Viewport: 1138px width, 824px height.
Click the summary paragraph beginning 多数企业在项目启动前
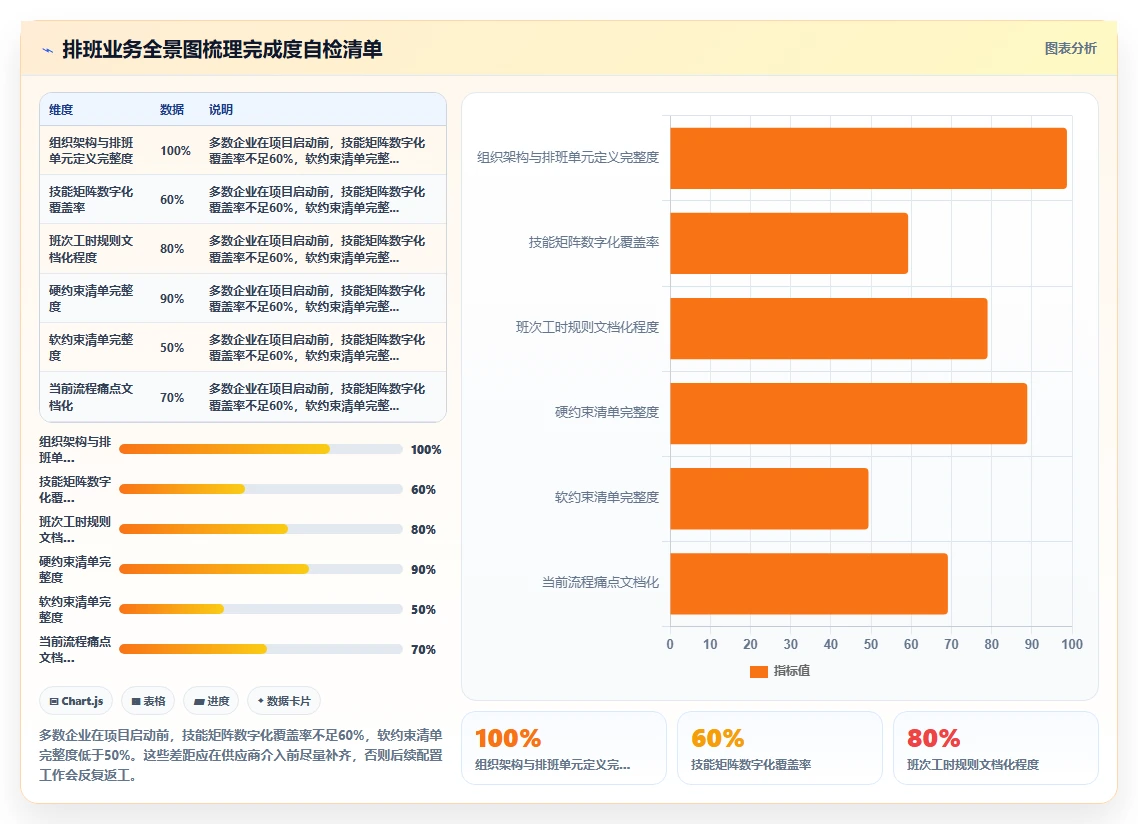pyautogui.click(x=241, y=755)
